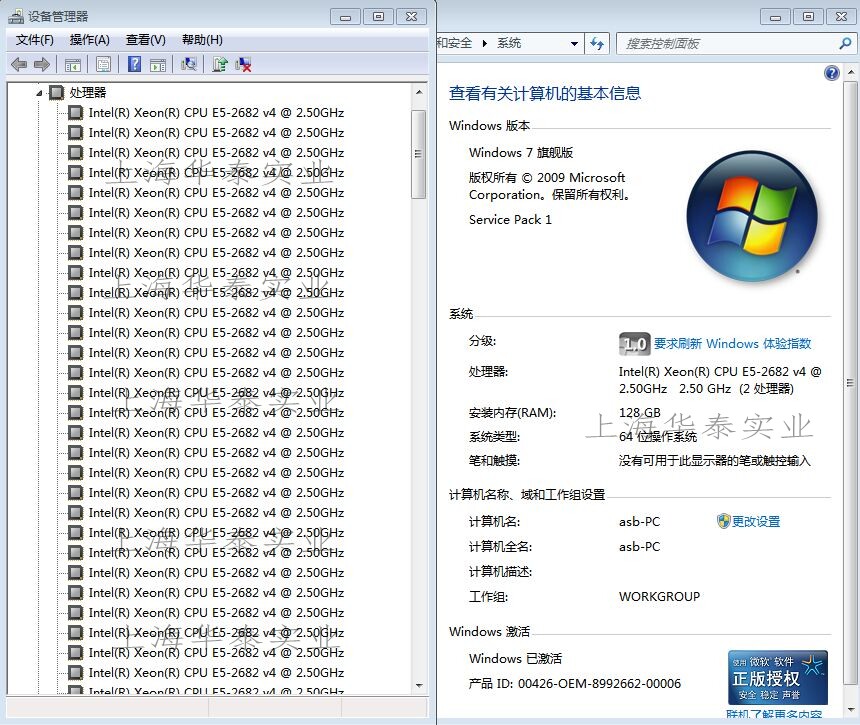Open the 操作(A) menu
Image resolution: width=860 pixels, height=725 pixels.
89,40
